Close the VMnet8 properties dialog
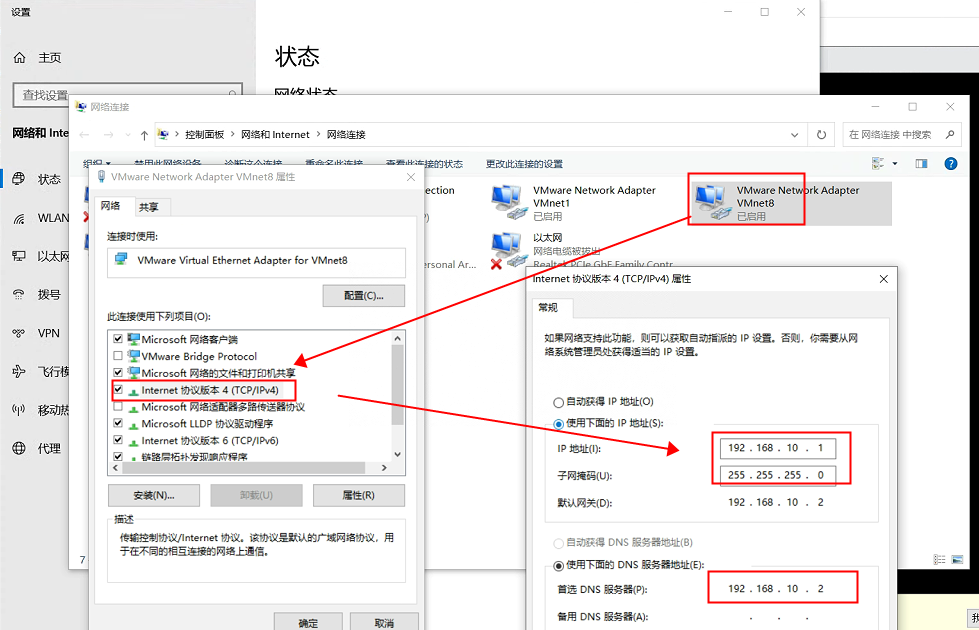The image size is (979, 630). tap(411, 177)
